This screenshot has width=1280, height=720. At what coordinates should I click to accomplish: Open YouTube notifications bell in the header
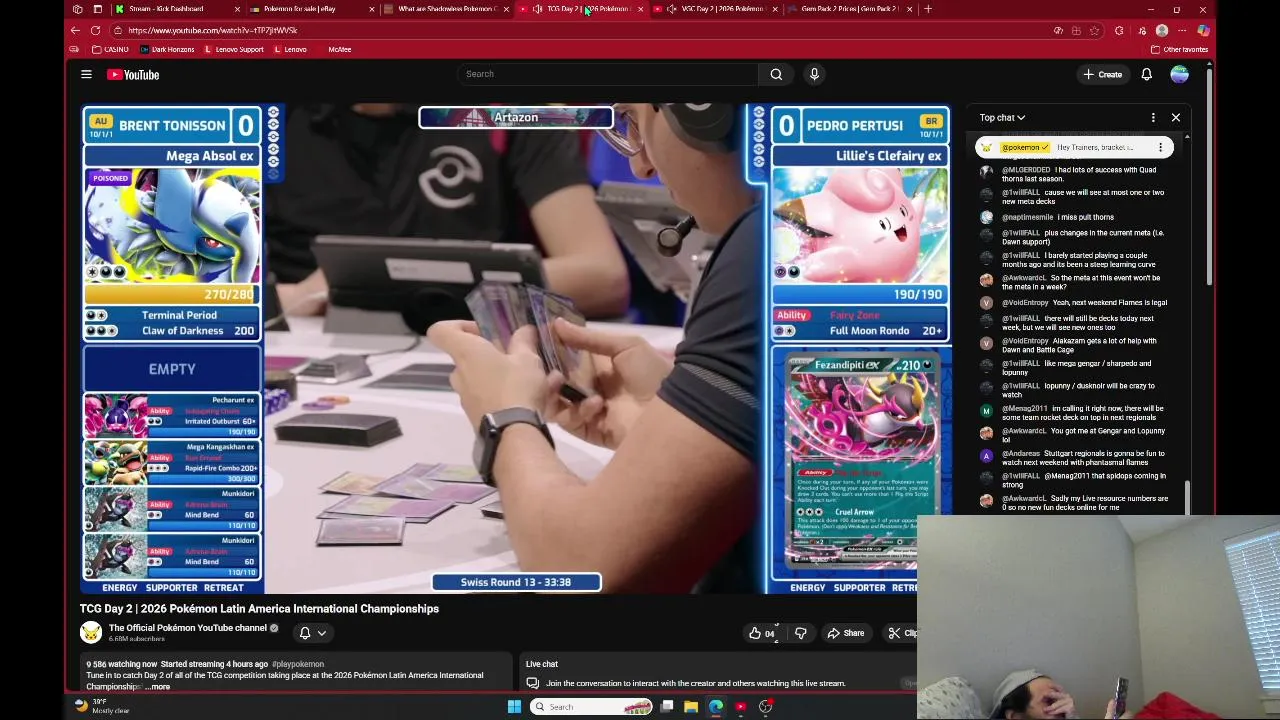coord(1147,74)
